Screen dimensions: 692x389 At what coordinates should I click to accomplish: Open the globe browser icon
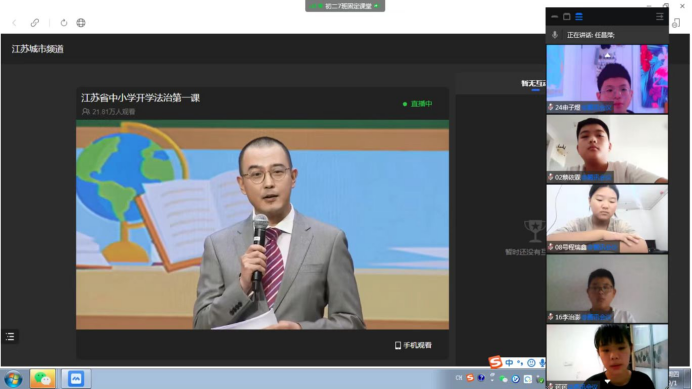(81, 23)
